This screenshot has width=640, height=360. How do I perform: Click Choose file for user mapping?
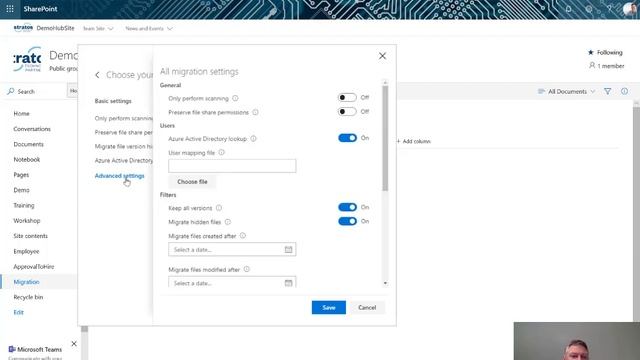pyautogui.click(x=192, y=182)
